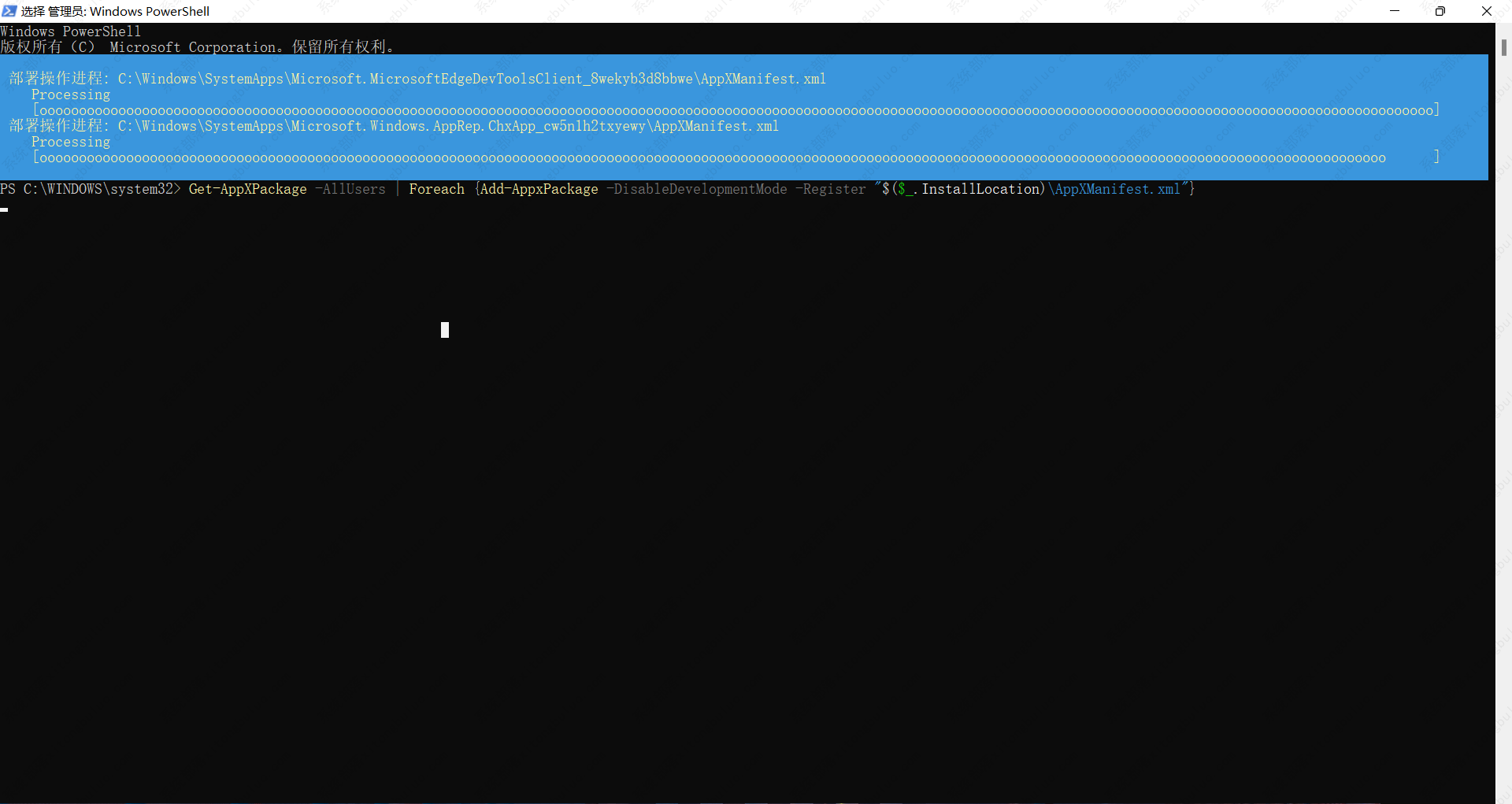Click the PowerShell icon in title bar

9,11
